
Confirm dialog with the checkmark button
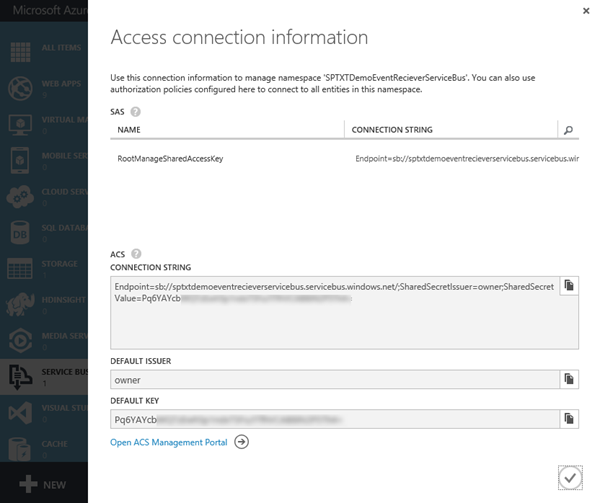569,478
